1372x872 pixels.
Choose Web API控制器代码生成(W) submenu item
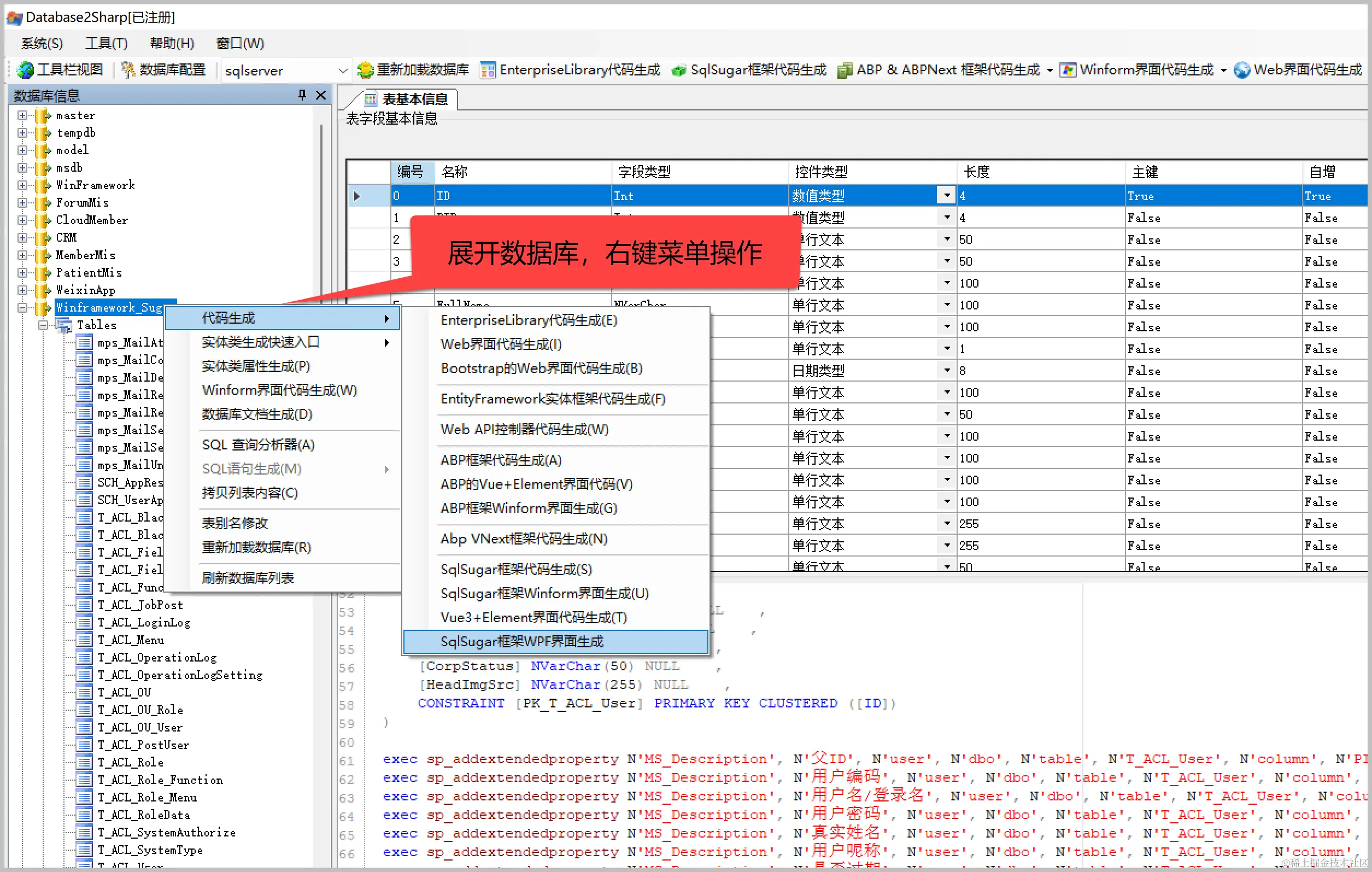[555, 430]
